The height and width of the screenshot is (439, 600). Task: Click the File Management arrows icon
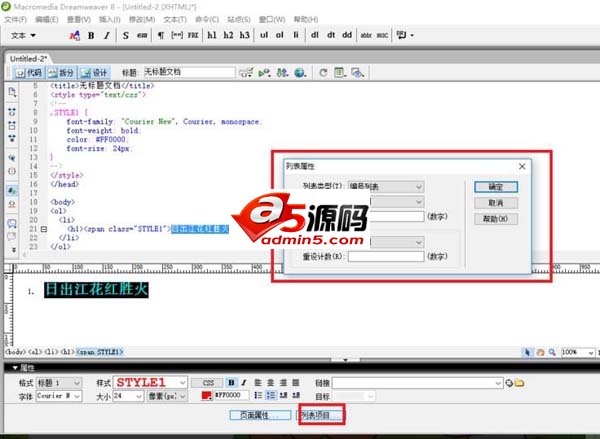[282, 72]
